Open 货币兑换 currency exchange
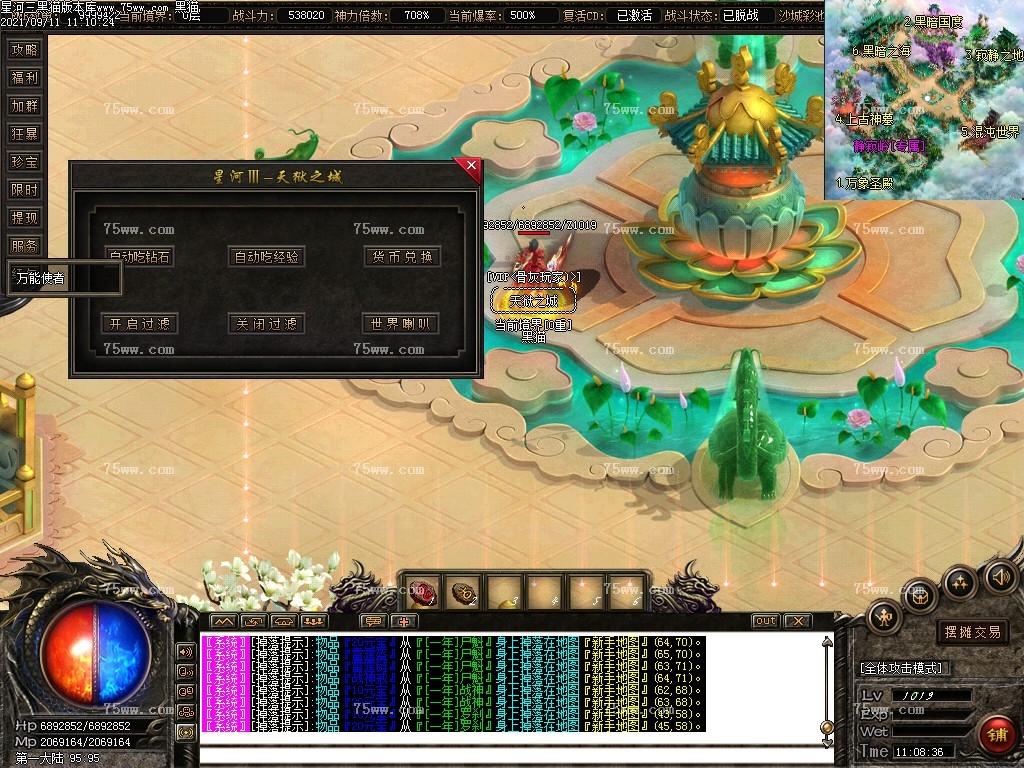1024x768 pixels. coord(402,257)
